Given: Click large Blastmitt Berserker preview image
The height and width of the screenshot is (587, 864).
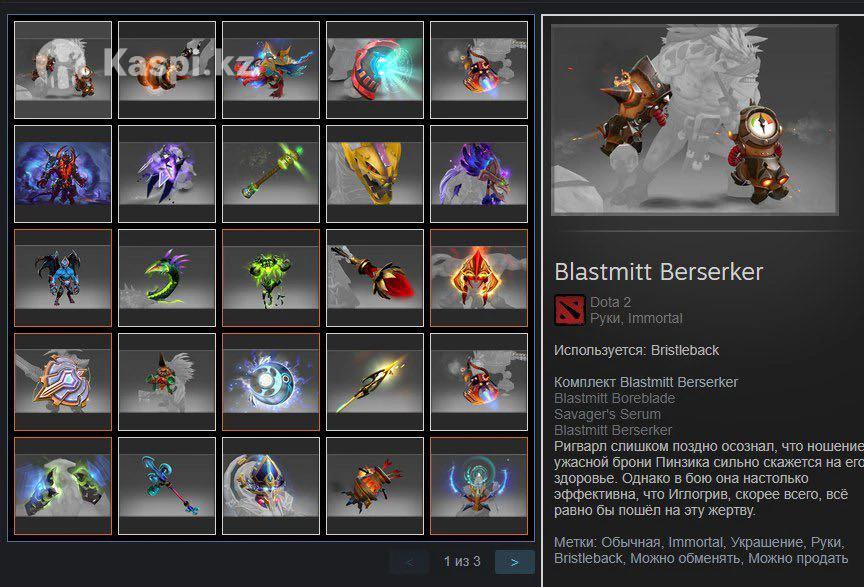Looking at the screenshot, I should point(695,120).
